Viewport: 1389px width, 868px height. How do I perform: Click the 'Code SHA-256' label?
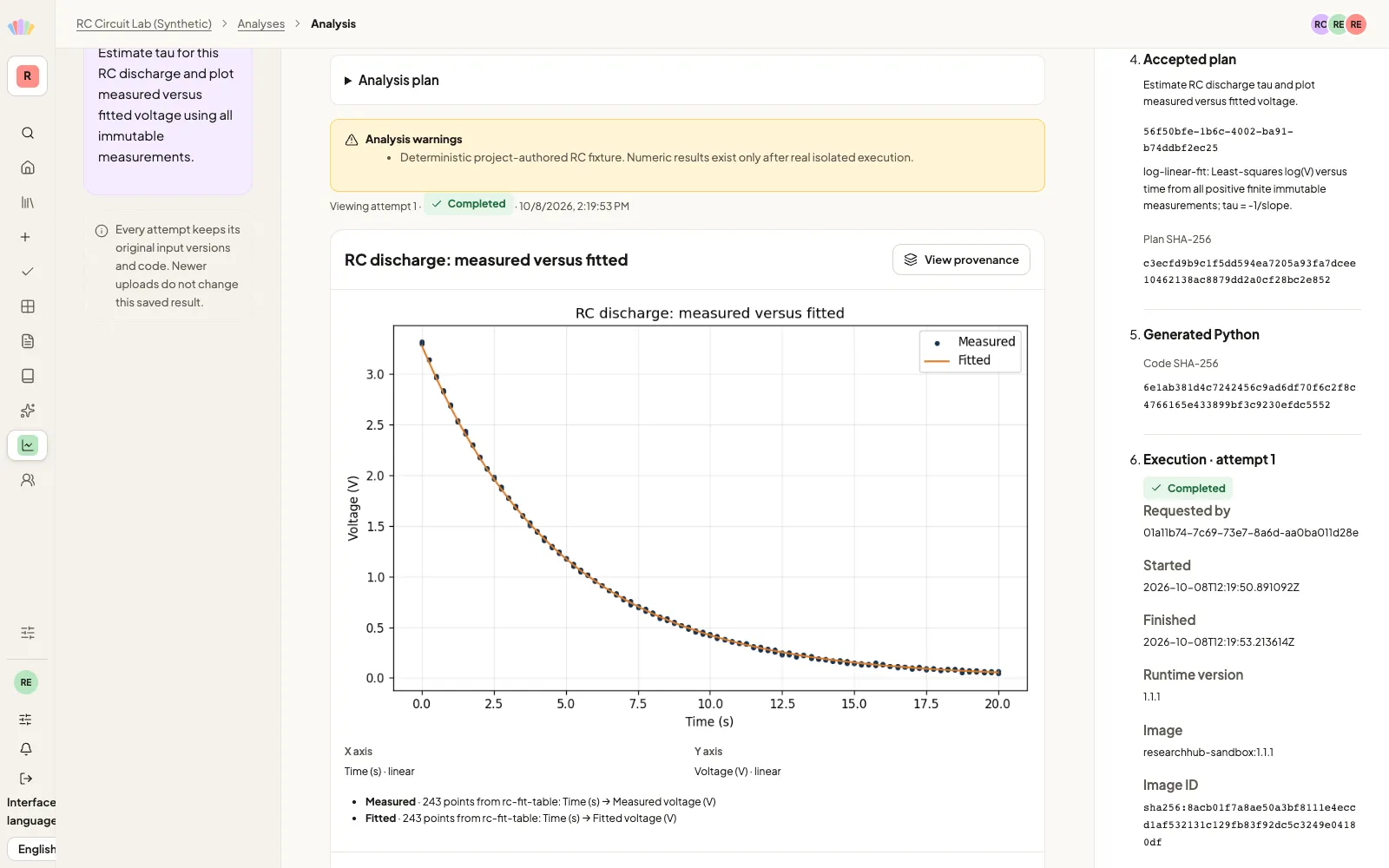coord(1181,363)
